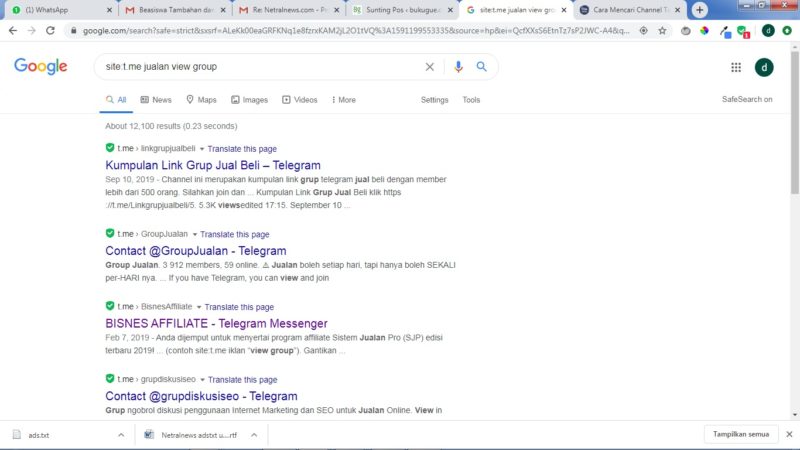The image size is (800, 450).
Task: Open the More search filters menu
Action: (x=344, y=100)
